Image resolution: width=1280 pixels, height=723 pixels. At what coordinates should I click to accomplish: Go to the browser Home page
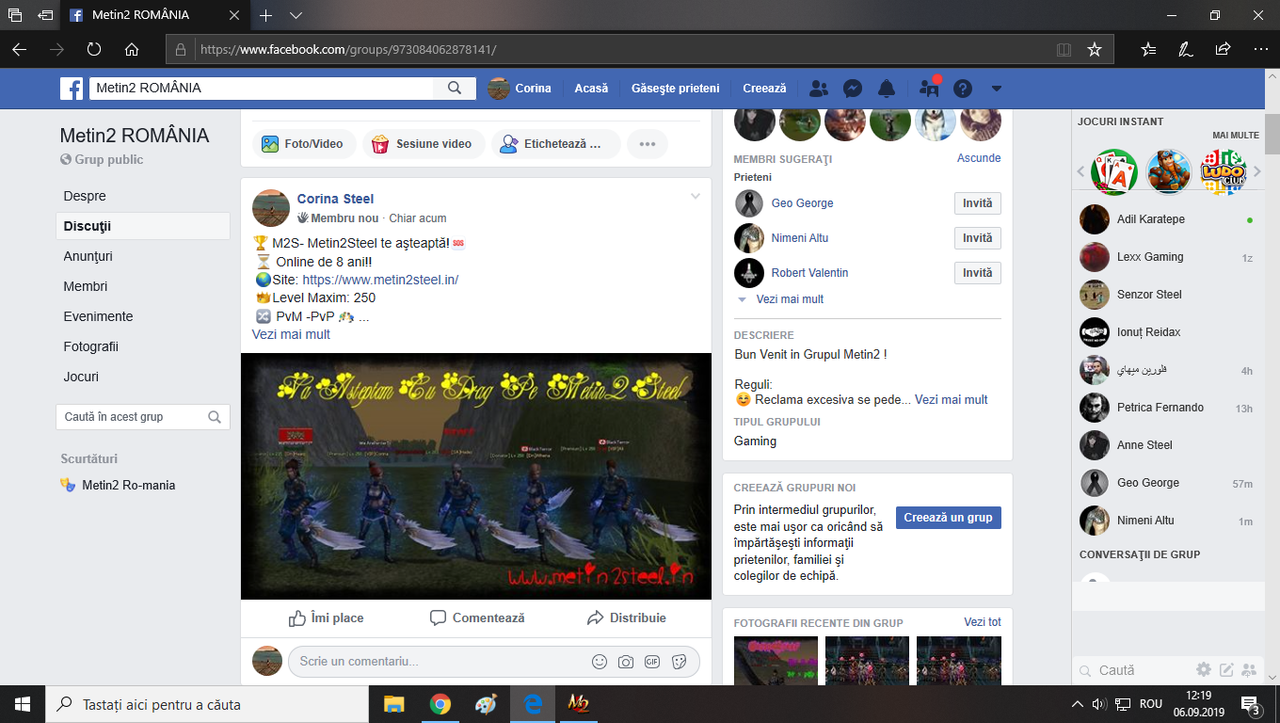(x=132, y=49)
